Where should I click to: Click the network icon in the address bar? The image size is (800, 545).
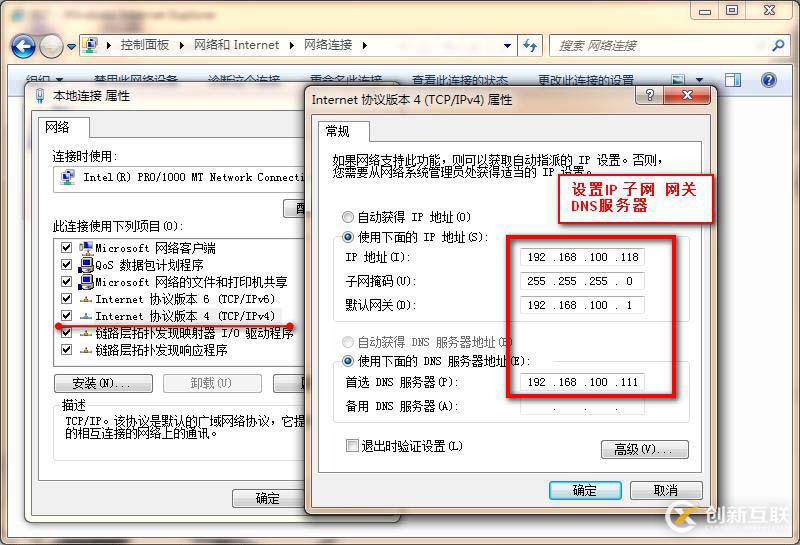(91, 45)
